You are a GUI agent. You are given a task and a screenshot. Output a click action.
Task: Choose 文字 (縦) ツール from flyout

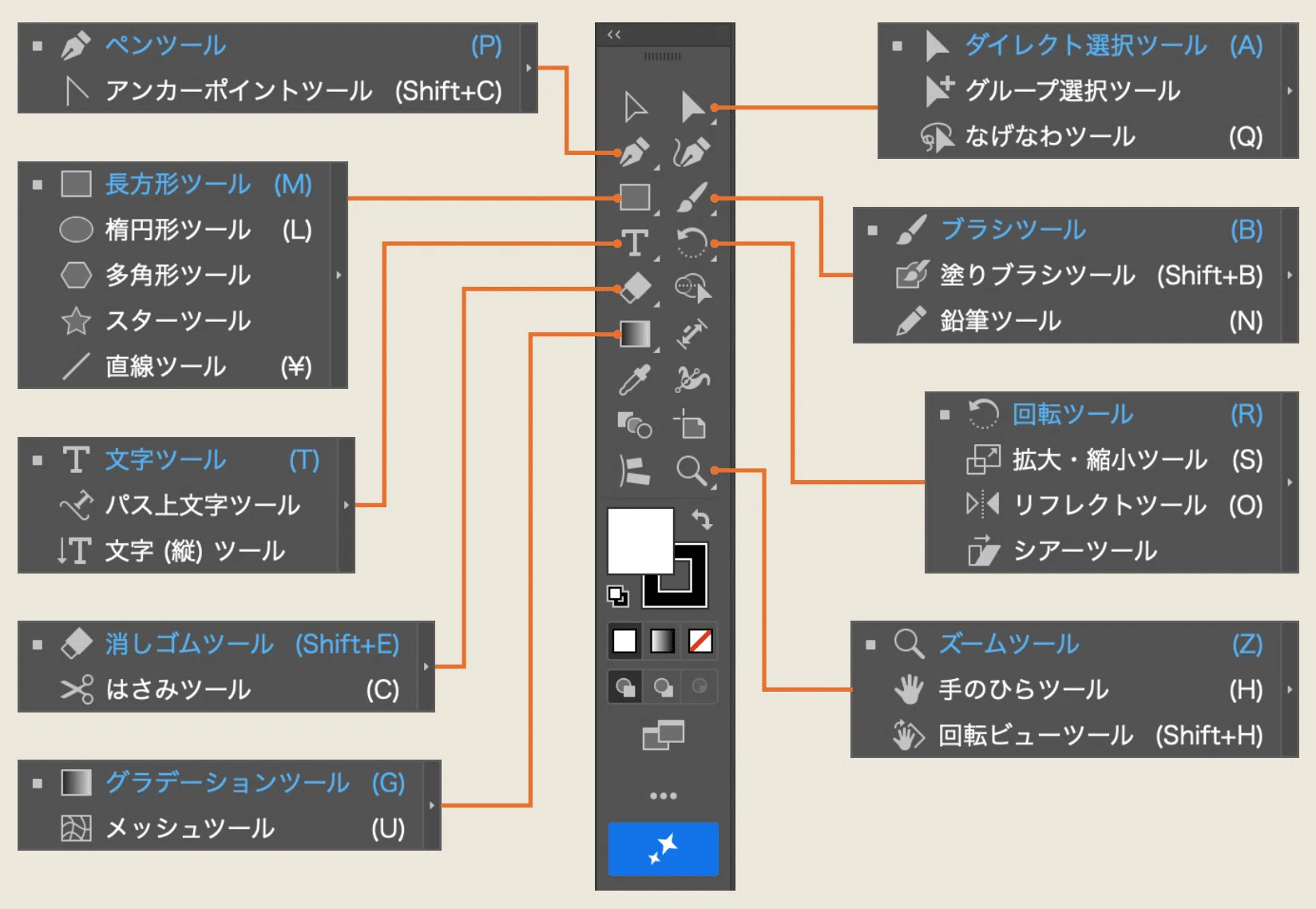(x=179, y=550)
